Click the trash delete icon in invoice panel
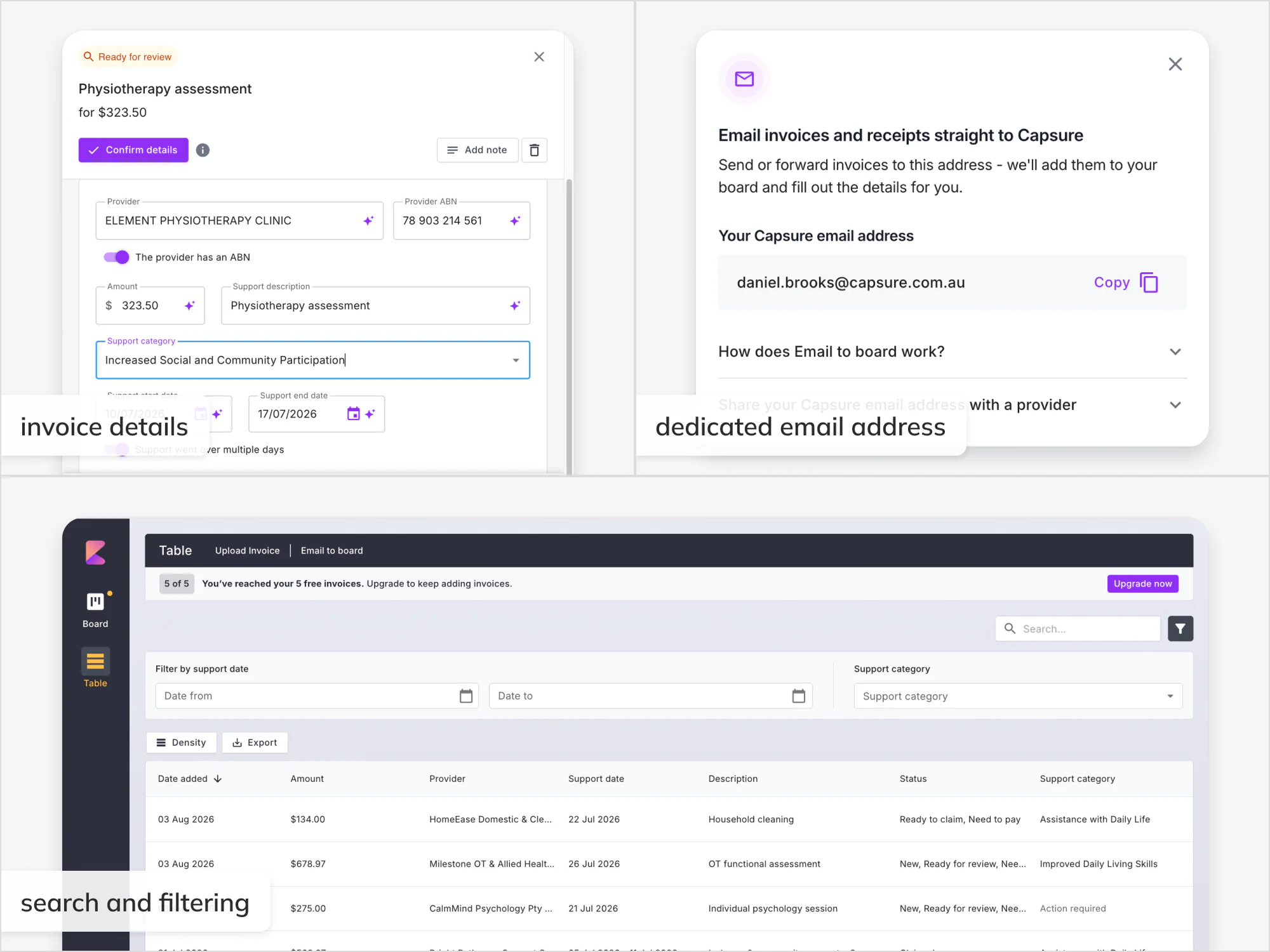 click(x=535, y=150)
